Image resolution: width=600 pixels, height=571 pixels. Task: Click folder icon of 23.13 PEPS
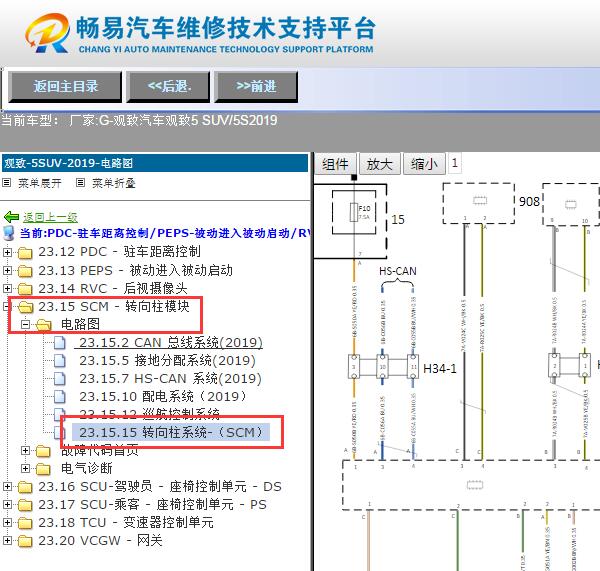click(x=25, y=271)
